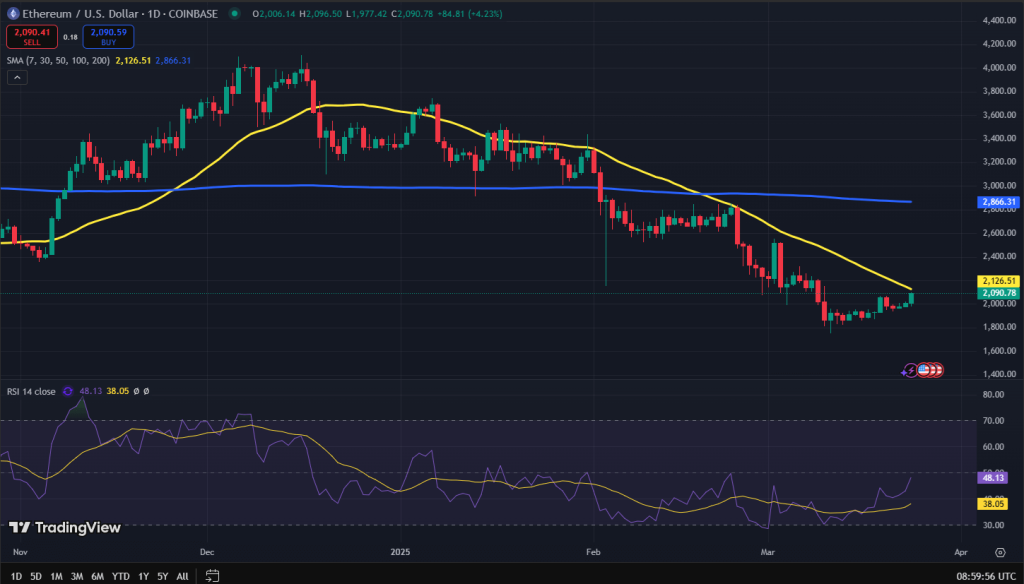
Task: Click the RSI indicator purple circle icon
Action: (67, 391)
